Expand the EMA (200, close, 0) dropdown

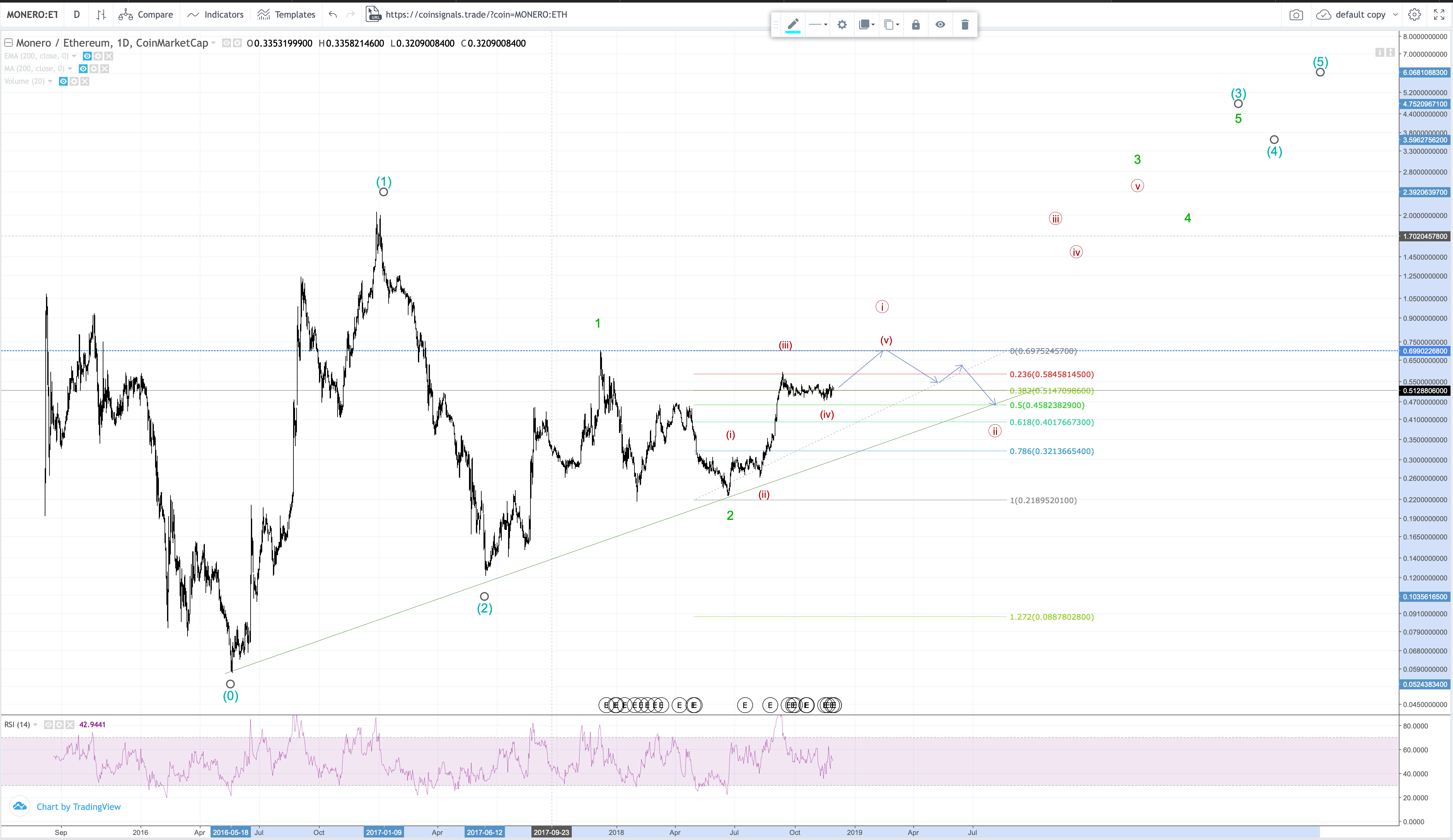pyautogui.click(x=74, y=56)
